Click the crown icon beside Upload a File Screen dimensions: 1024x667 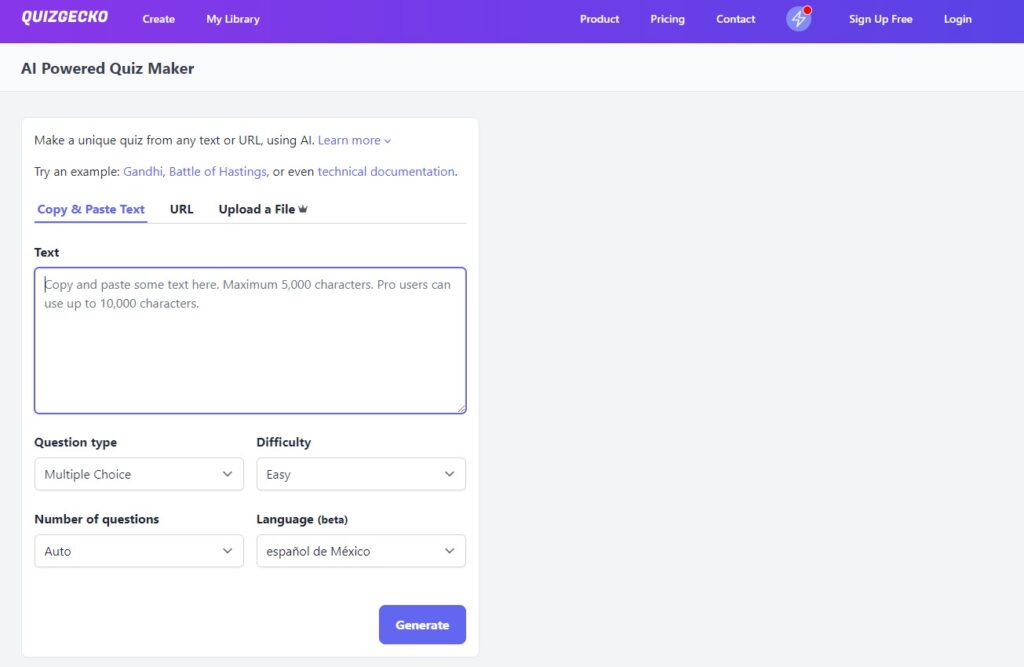pyautogui.click(x=303, y=209)
